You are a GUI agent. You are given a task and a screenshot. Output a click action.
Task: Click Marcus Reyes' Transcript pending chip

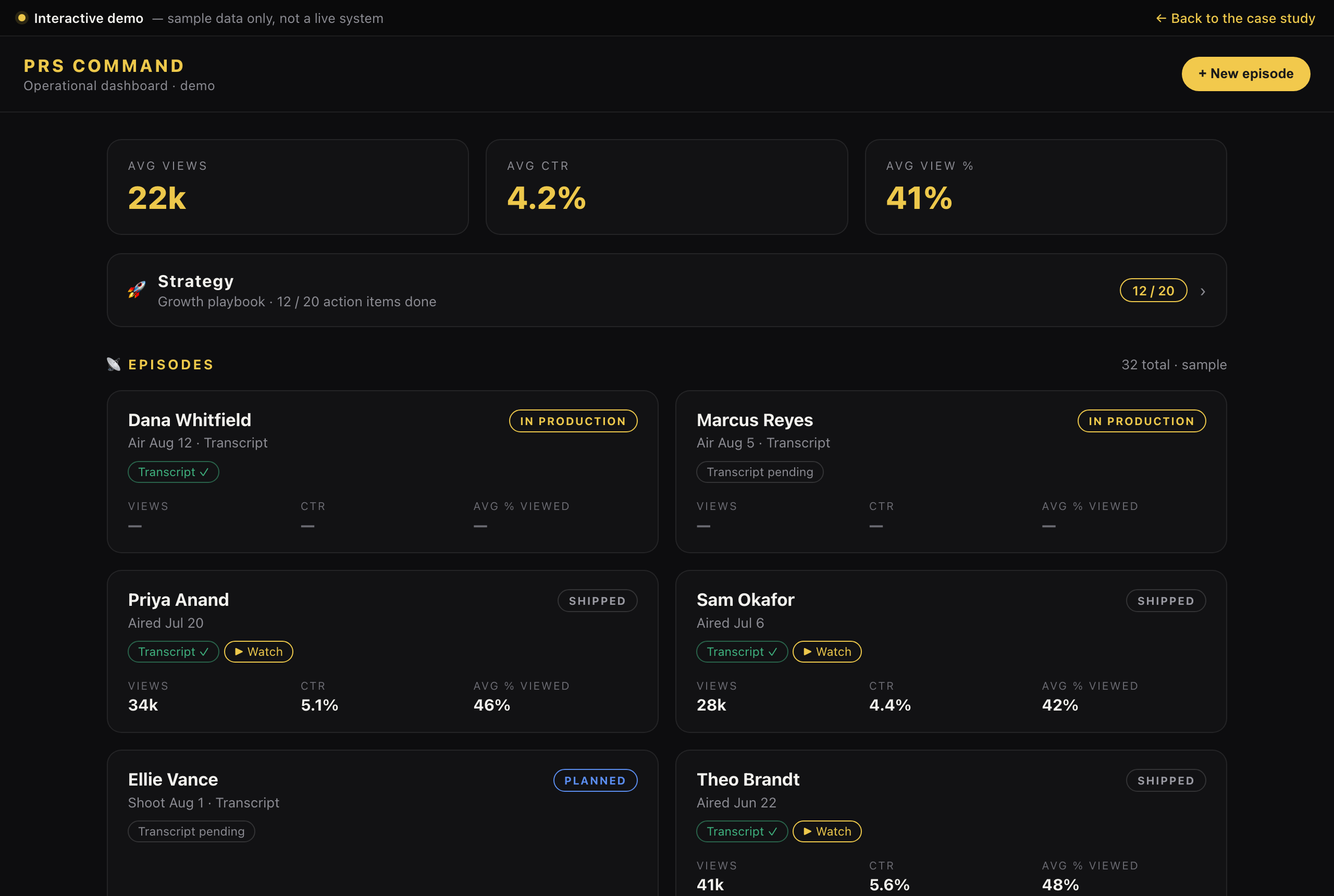point(760,472)
